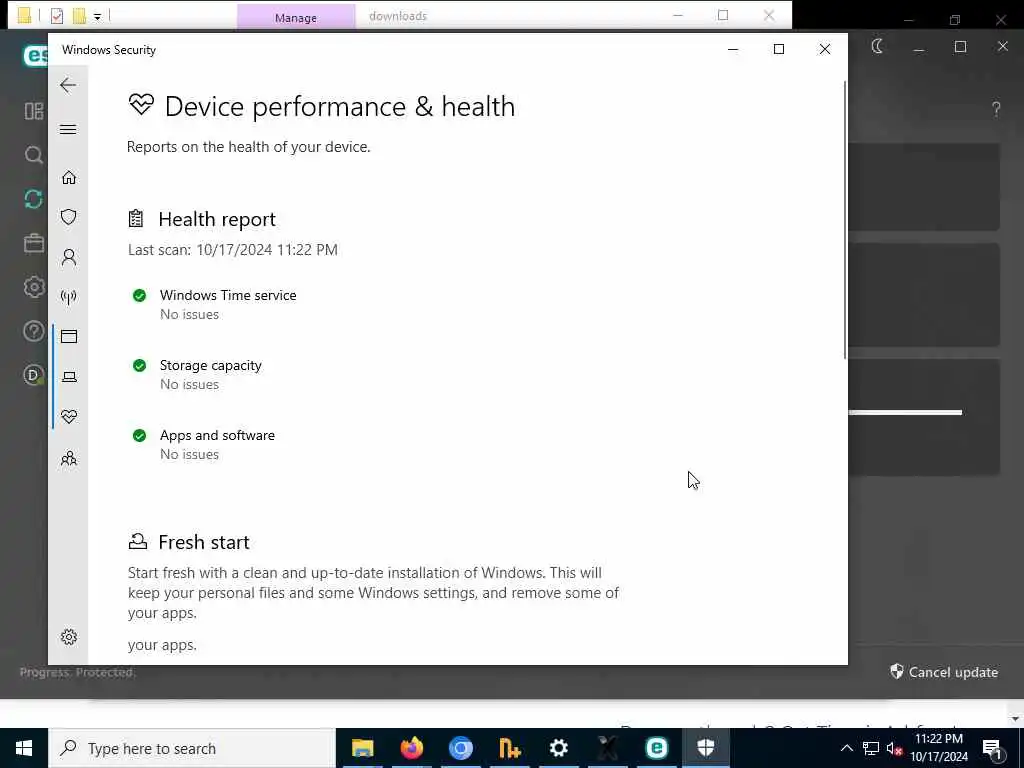Click the ESET update refresh icon

[x=33, y=199]
